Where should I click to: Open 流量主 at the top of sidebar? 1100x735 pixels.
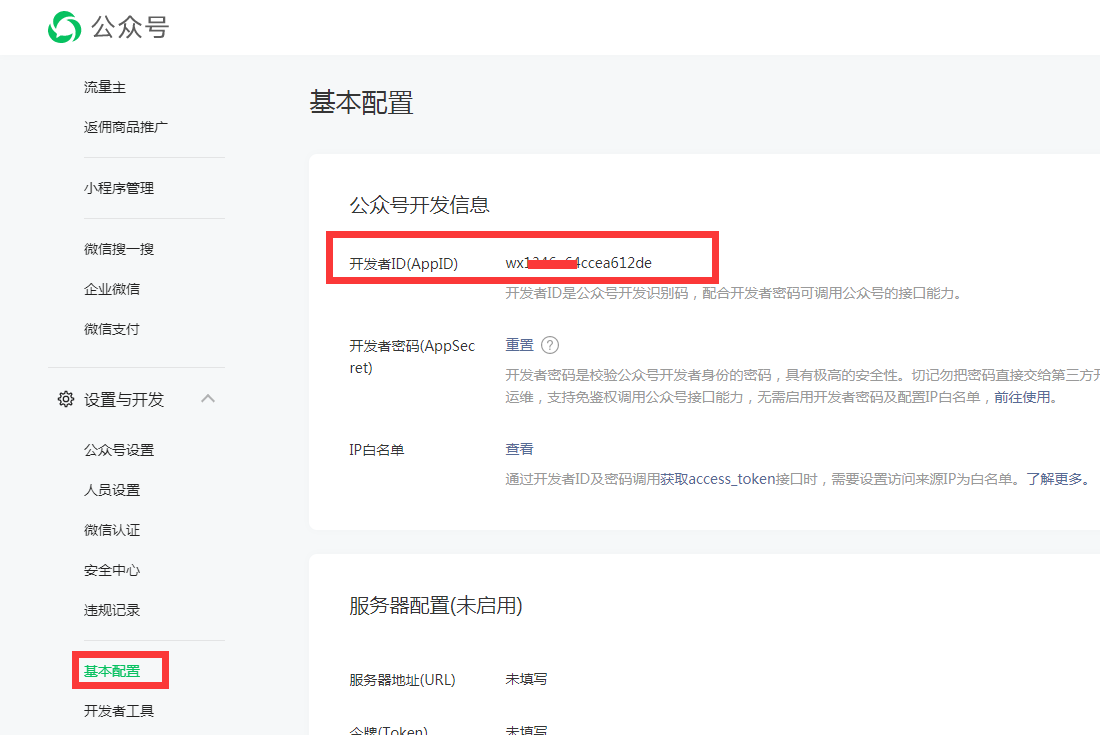tap(104, 87)
